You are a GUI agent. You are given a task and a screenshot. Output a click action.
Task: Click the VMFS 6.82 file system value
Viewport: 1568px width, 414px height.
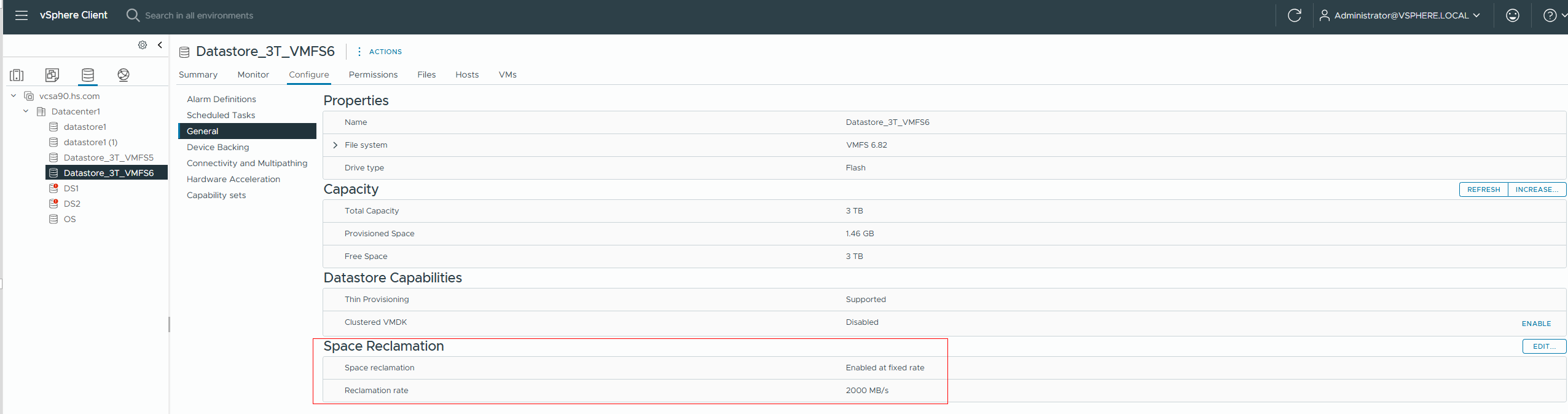pos(866,145)
